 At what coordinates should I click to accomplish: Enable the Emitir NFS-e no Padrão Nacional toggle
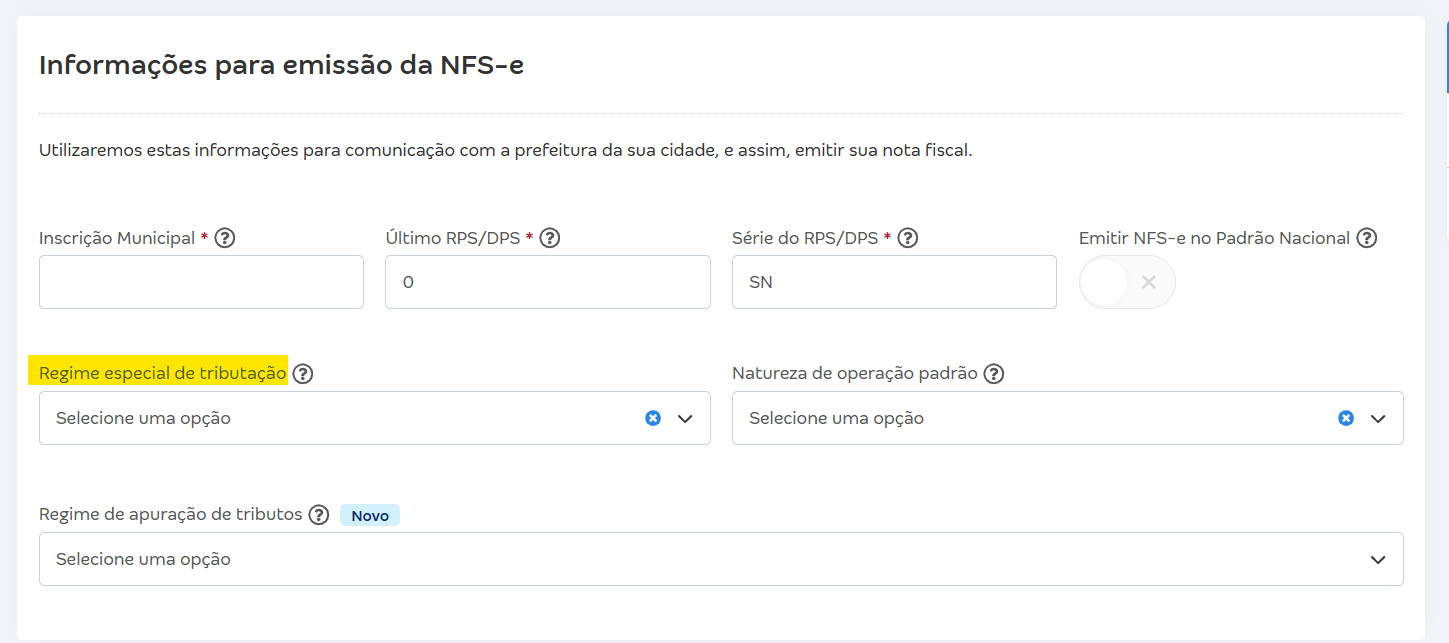1127,281
